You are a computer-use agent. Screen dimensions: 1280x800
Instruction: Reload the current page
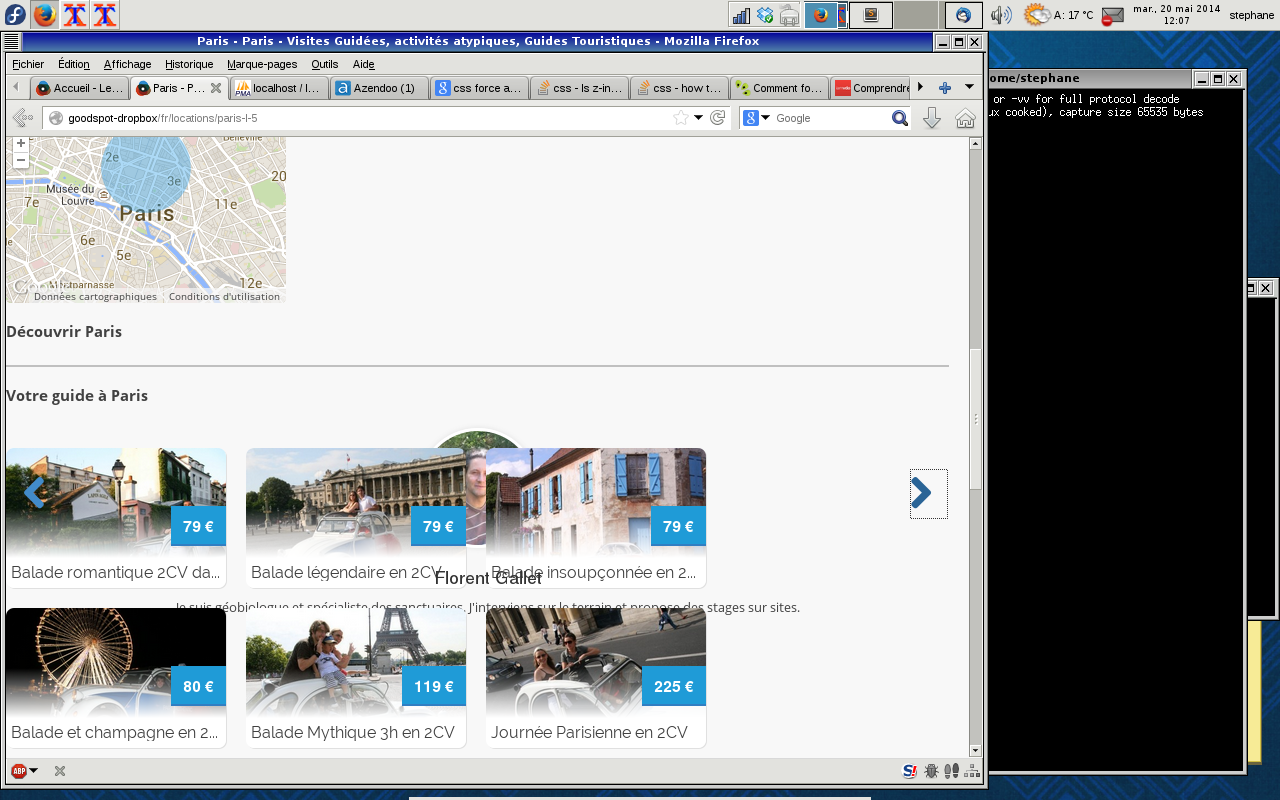[717, 118]
